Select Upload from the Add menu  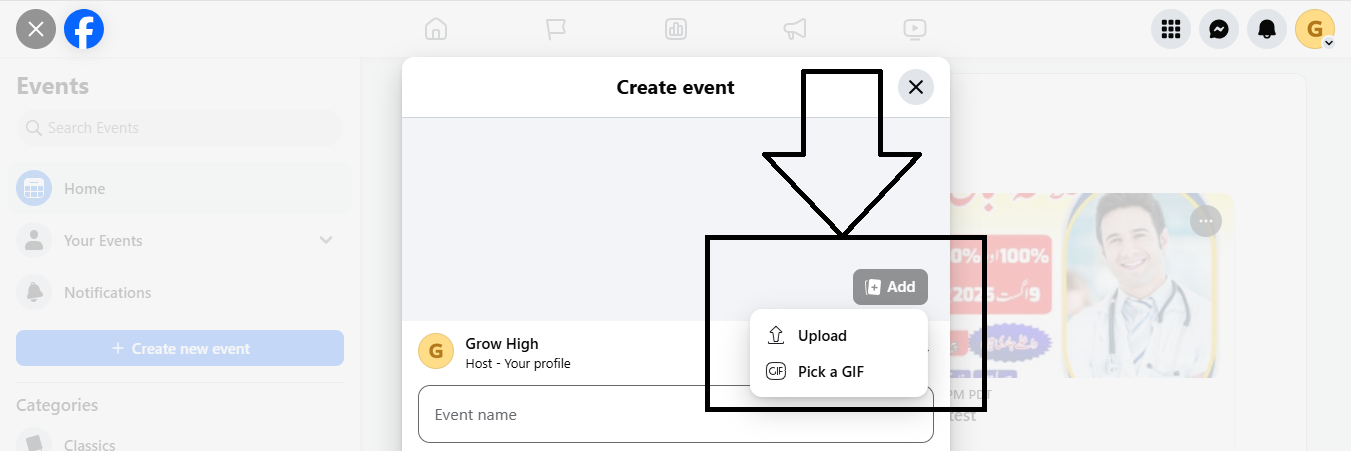point(822,336)
